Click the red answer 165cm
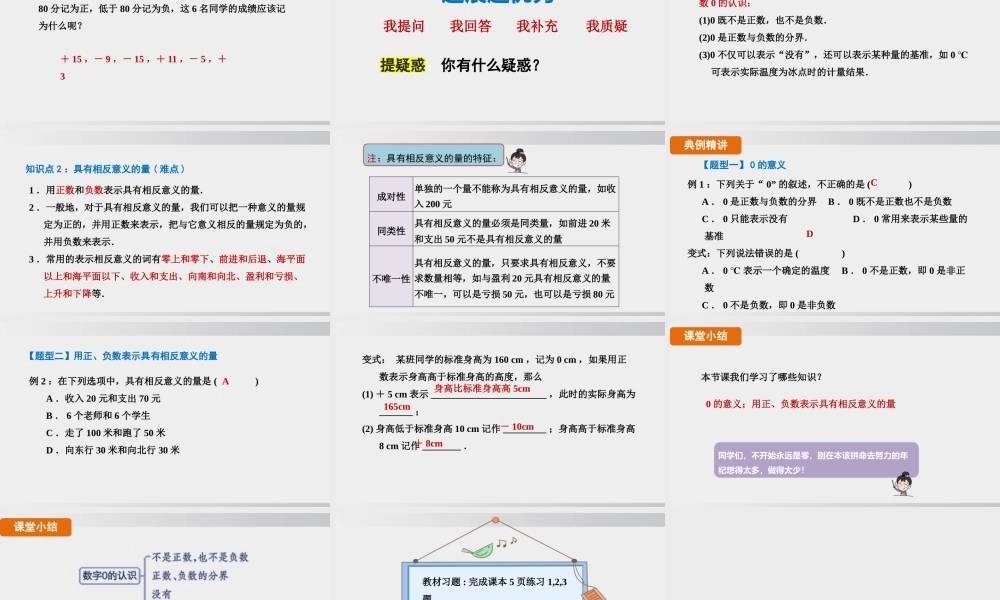The width and height of the screenshot is (1000, 600). (x=397, y=407)
